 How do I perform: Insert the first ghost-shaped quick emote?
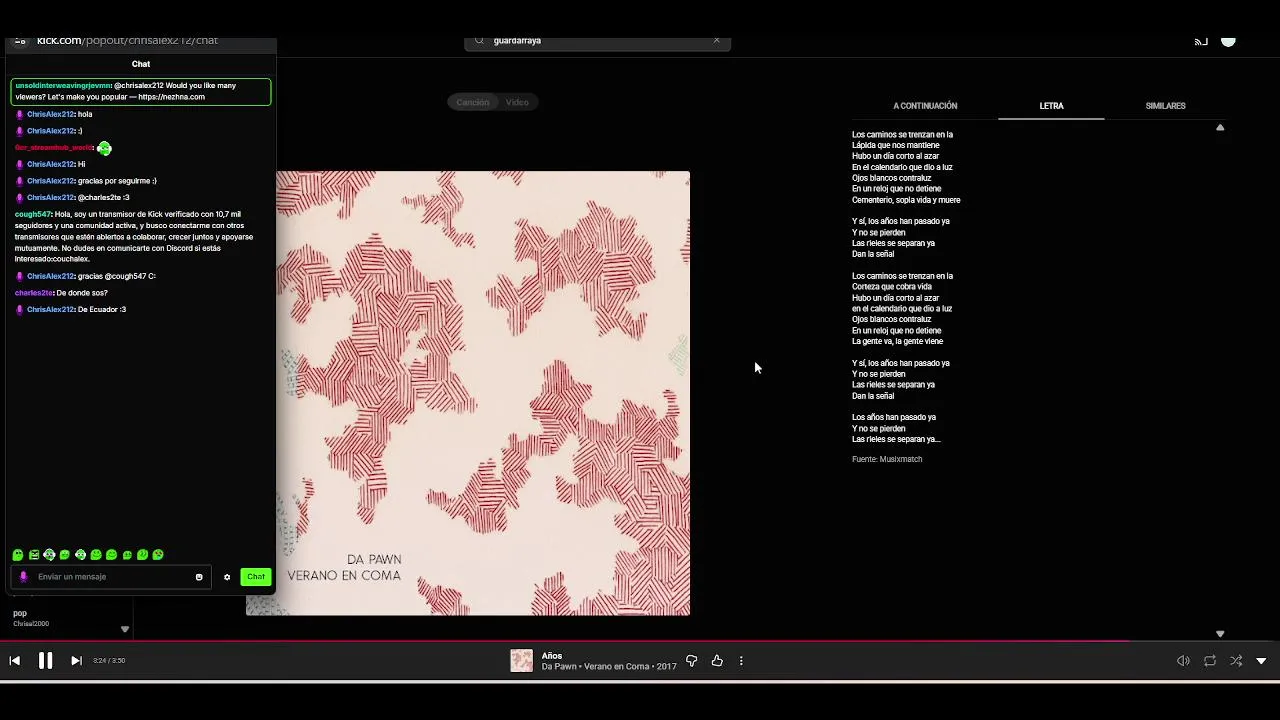point(18,555)
